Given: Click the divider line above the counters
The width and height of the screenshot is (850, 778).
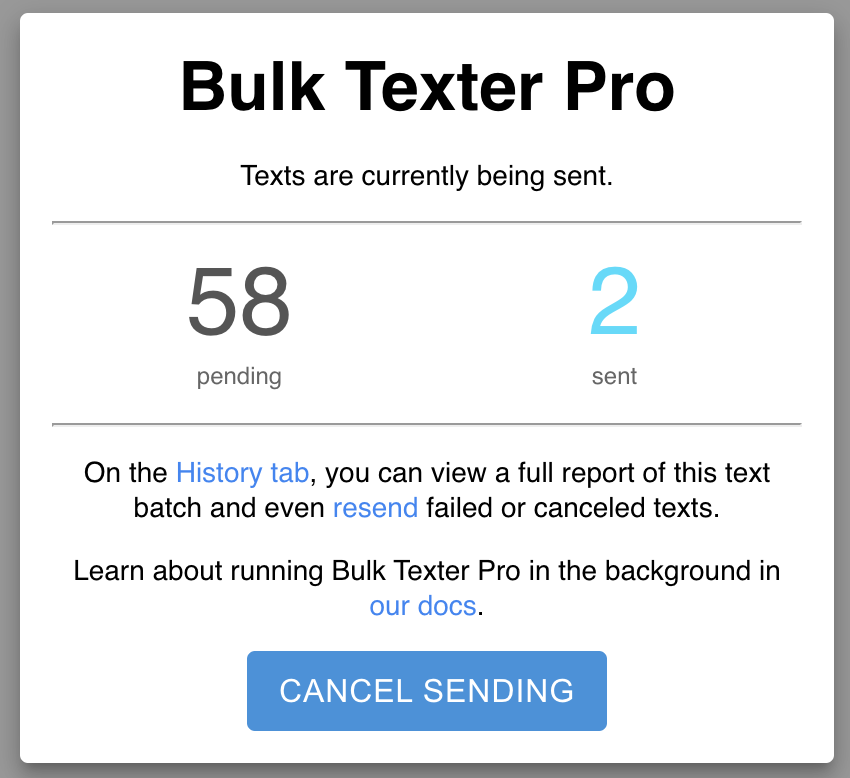Looking at the screenshot, I should [x=426, y=221].
